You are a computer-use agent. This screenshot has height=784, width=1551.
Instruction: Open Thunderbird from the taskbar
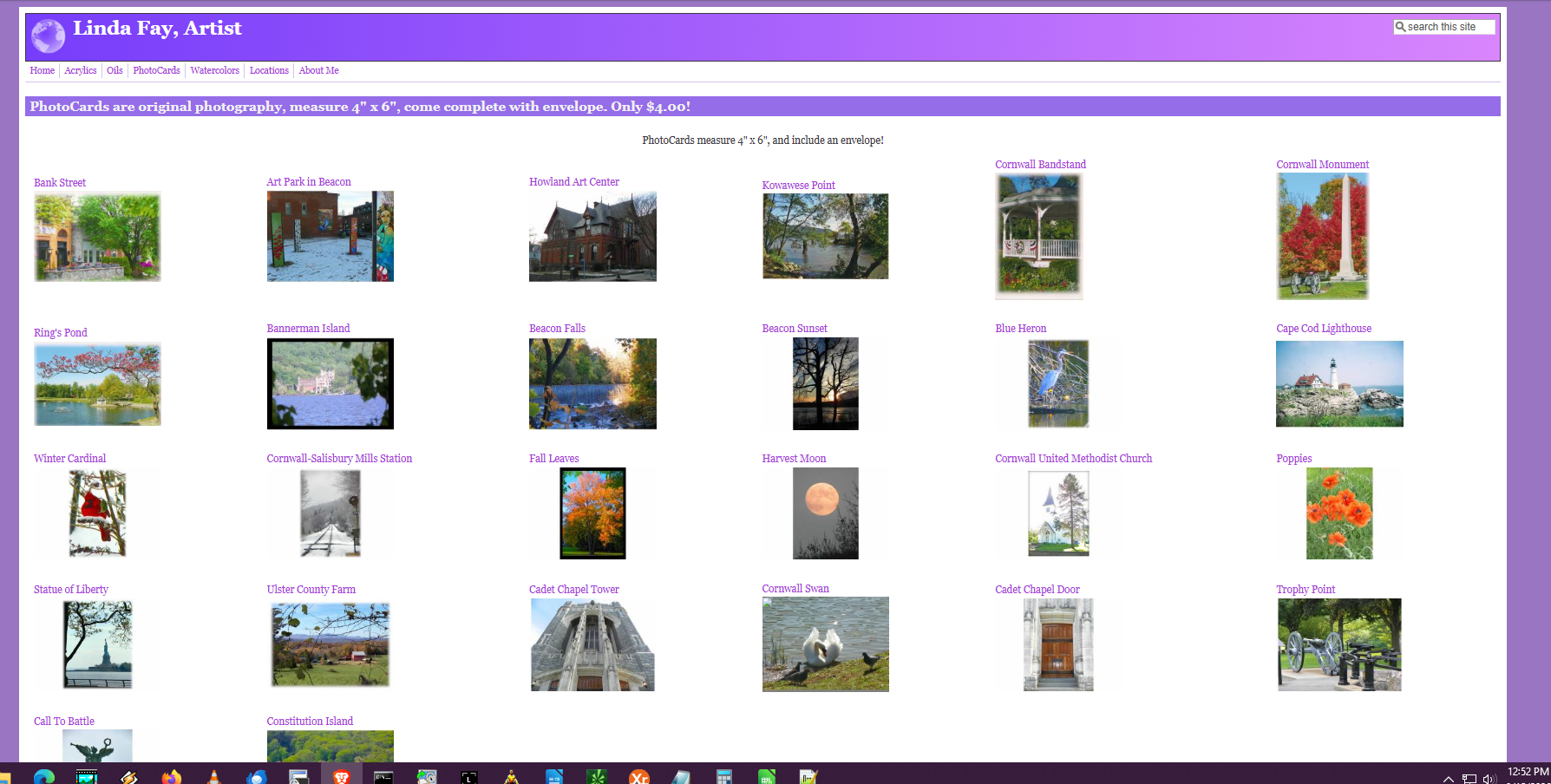tap(257, 776)
